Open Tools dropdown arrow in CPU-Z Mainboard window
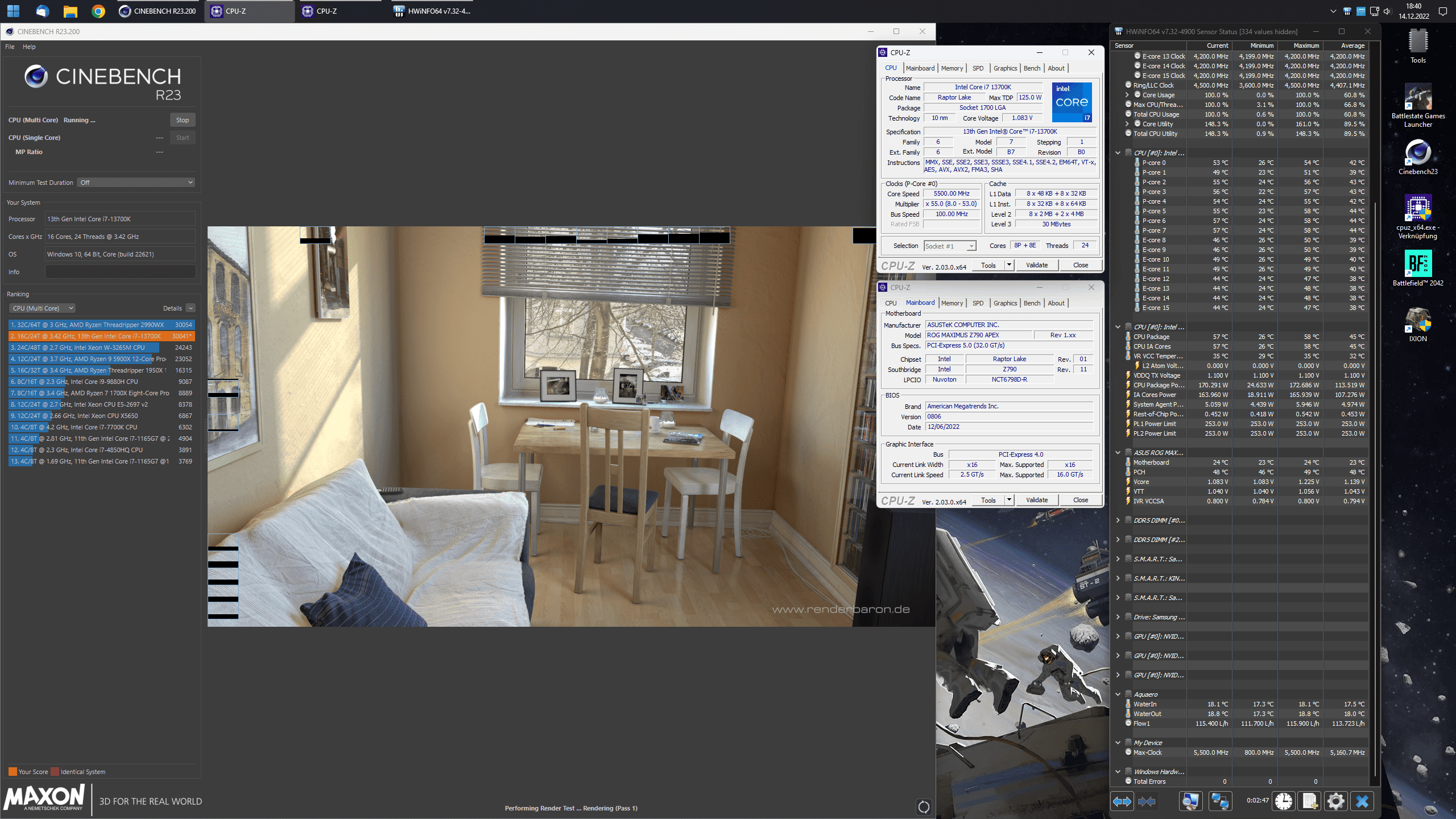The height and width of the screenshot is (819, 1456). [x=1009, y=500]
